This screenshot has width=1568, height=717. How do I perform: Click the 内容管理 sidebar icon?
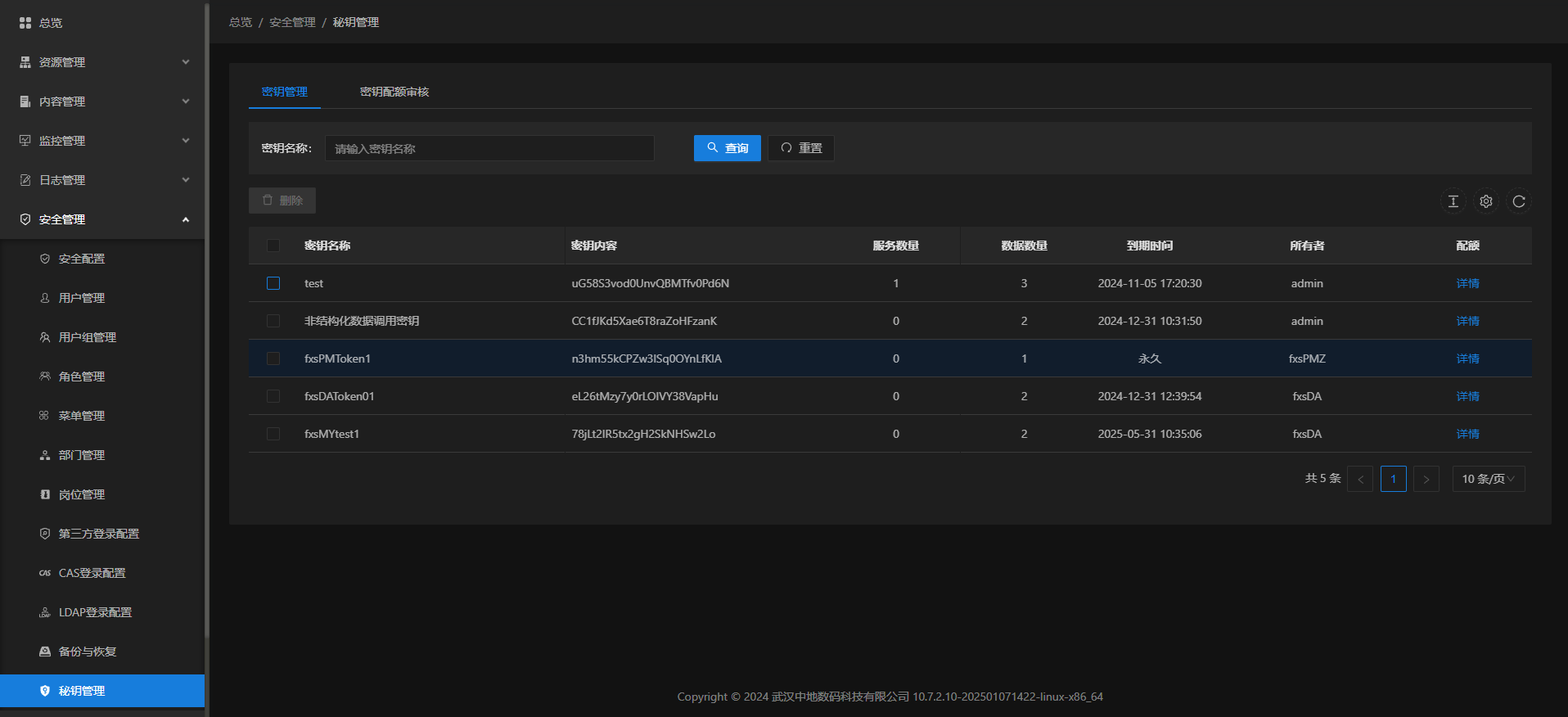click(25, 101)
